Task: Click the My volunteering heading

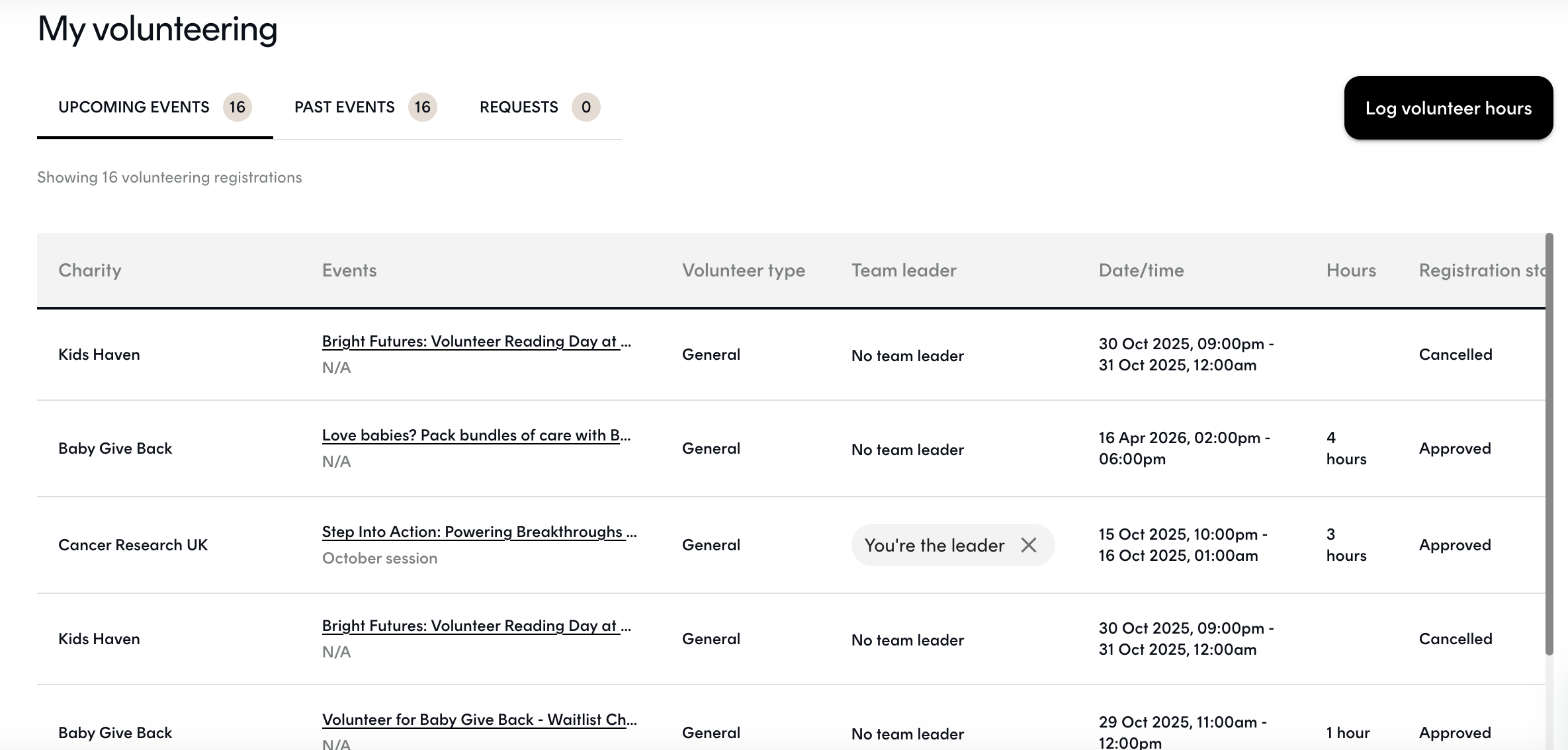Action: pyautogui.click(x=157, y=30)
